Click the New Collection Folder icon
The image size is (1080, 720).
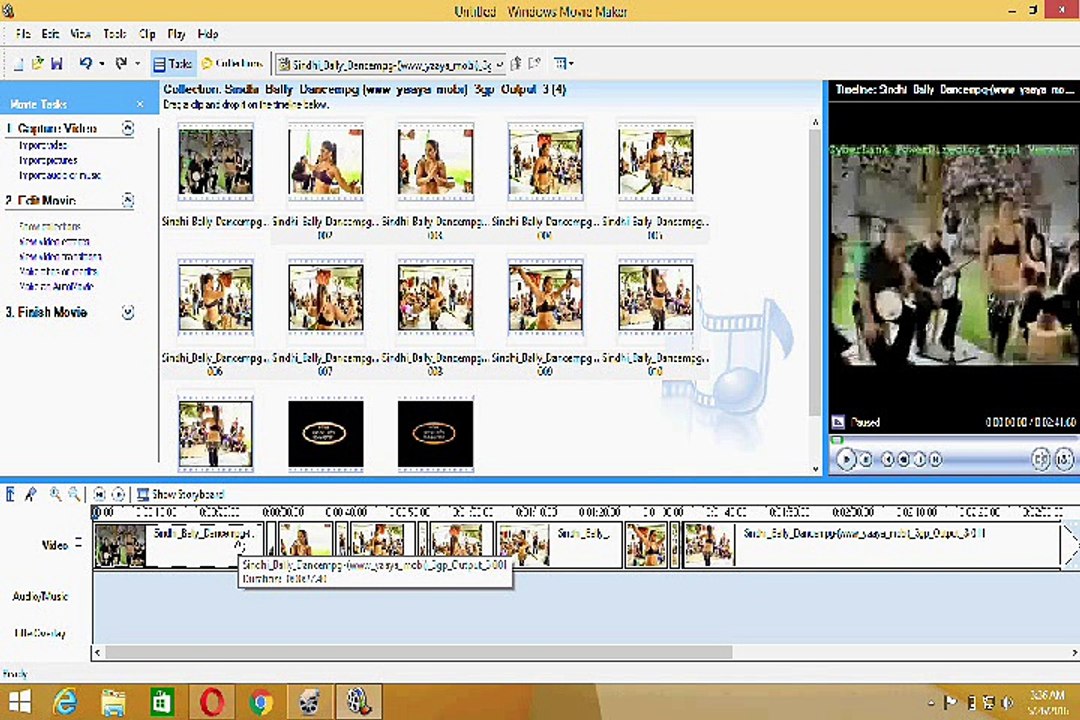[534, 63]
